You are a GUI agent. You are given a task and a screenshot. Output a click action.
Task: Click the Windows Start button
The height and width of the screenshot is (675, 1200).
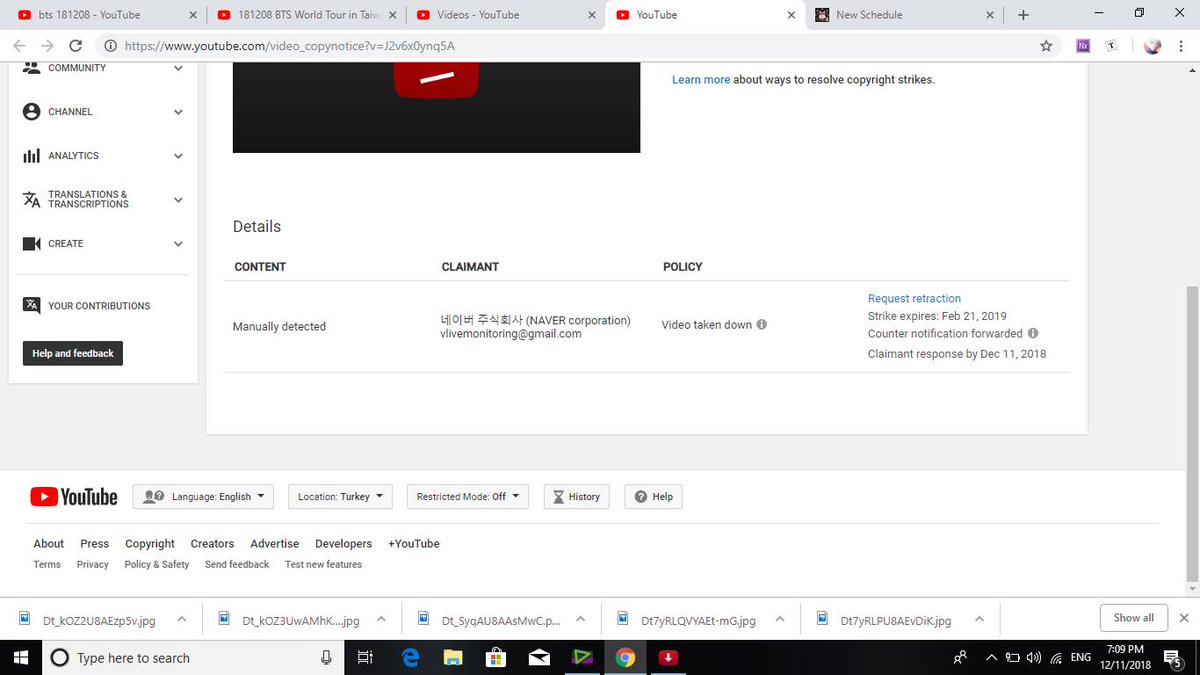[x=21, y=657]
